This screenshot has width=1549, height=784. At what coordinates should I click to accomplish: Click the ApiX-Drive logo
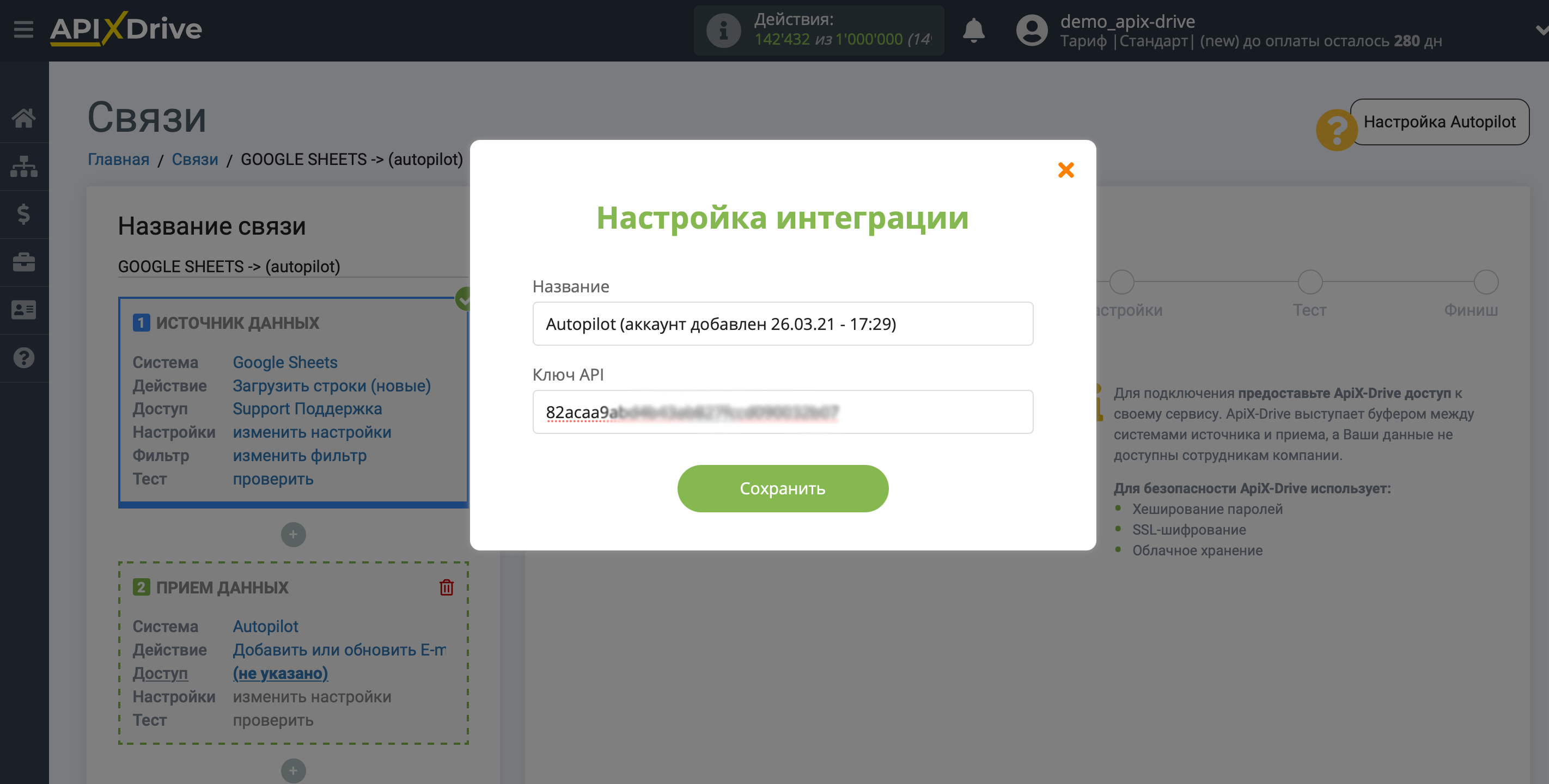pos(126,29)
